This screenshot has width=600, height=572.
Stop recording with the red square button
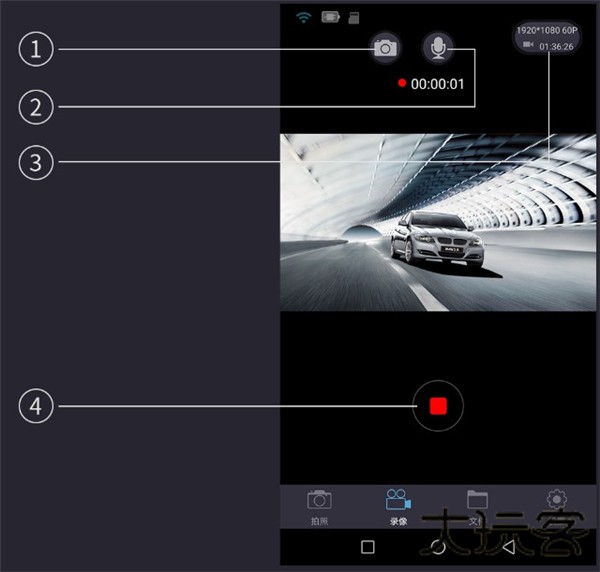[x=437, y=405]
